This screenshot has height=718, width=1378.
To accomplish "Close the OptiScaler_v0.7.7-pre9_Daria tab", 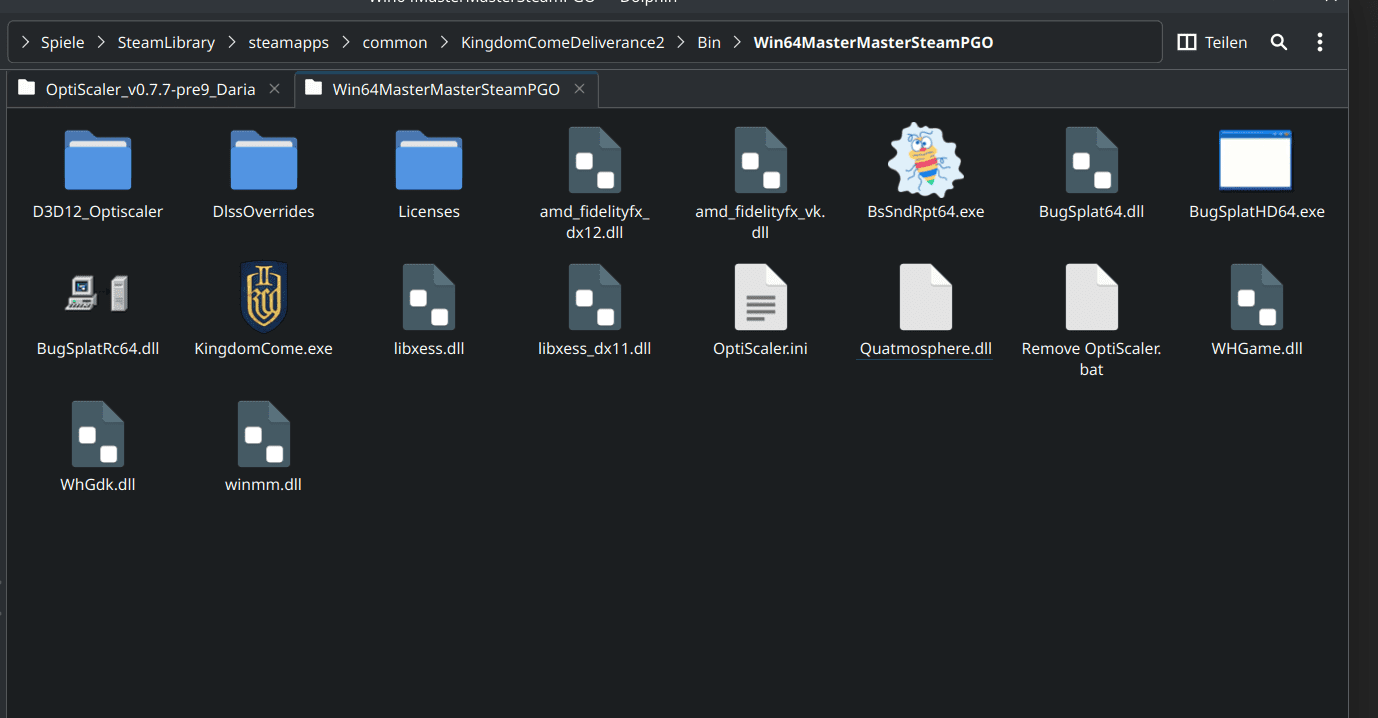I will (x=274, y=89).
